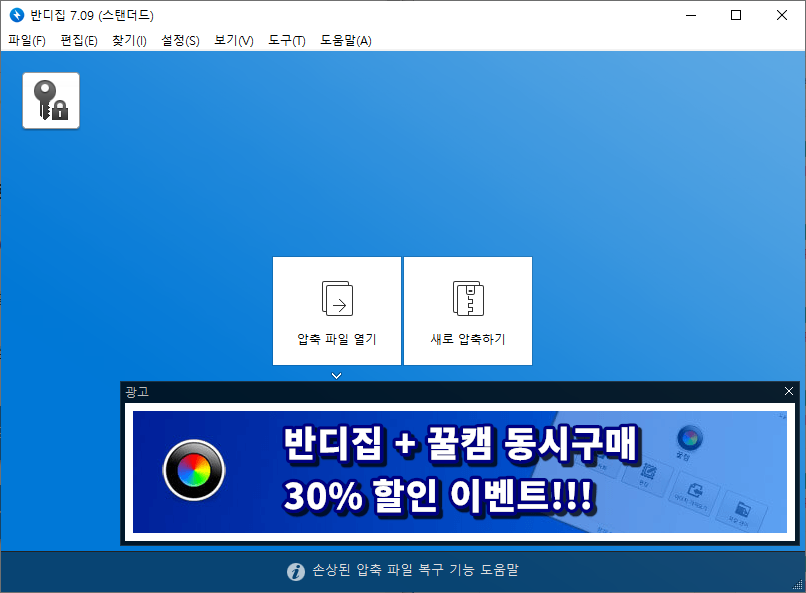Open the 도움말(A) menu
Image resolution: width=806 pixels, height=593 pixels.
(346, 40)
